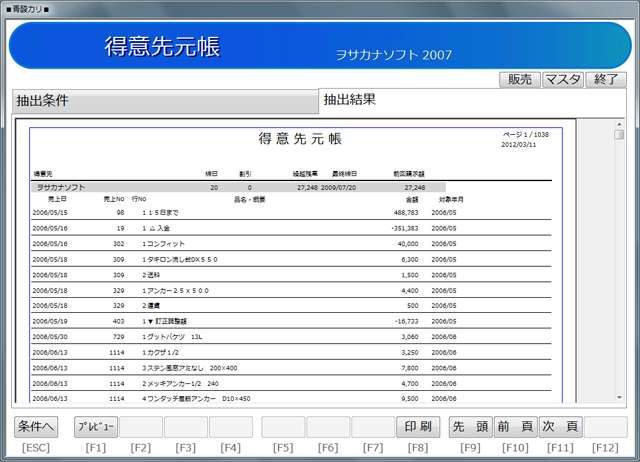Select the グットバケツ 13L row

point(291,337)
